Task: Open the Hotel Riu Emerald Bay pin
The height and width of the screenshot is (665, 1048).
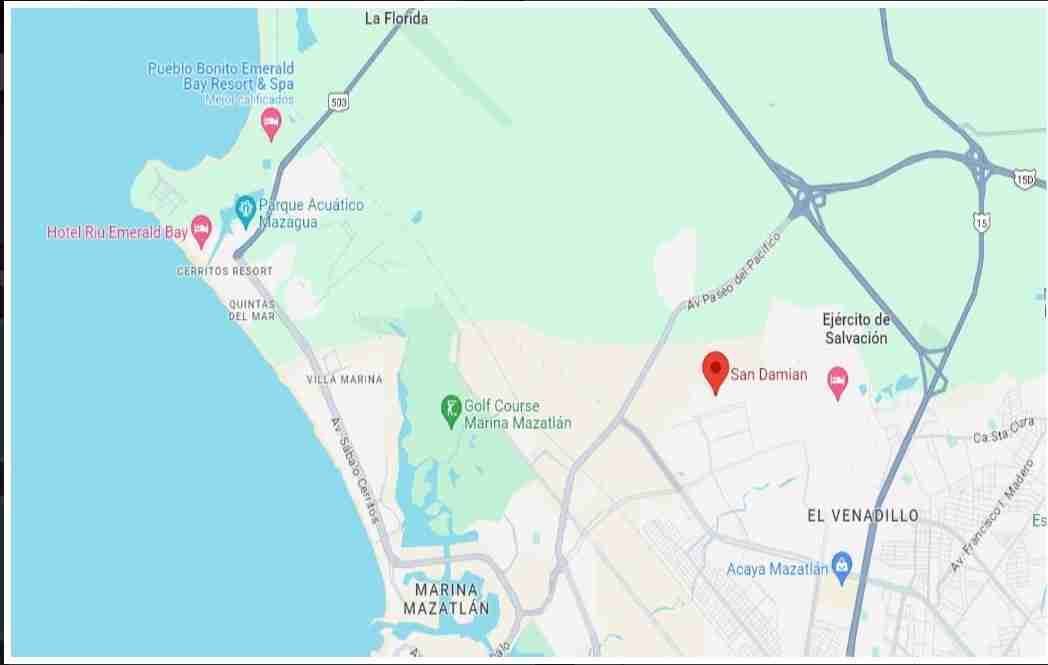Action: pos(201,232)
